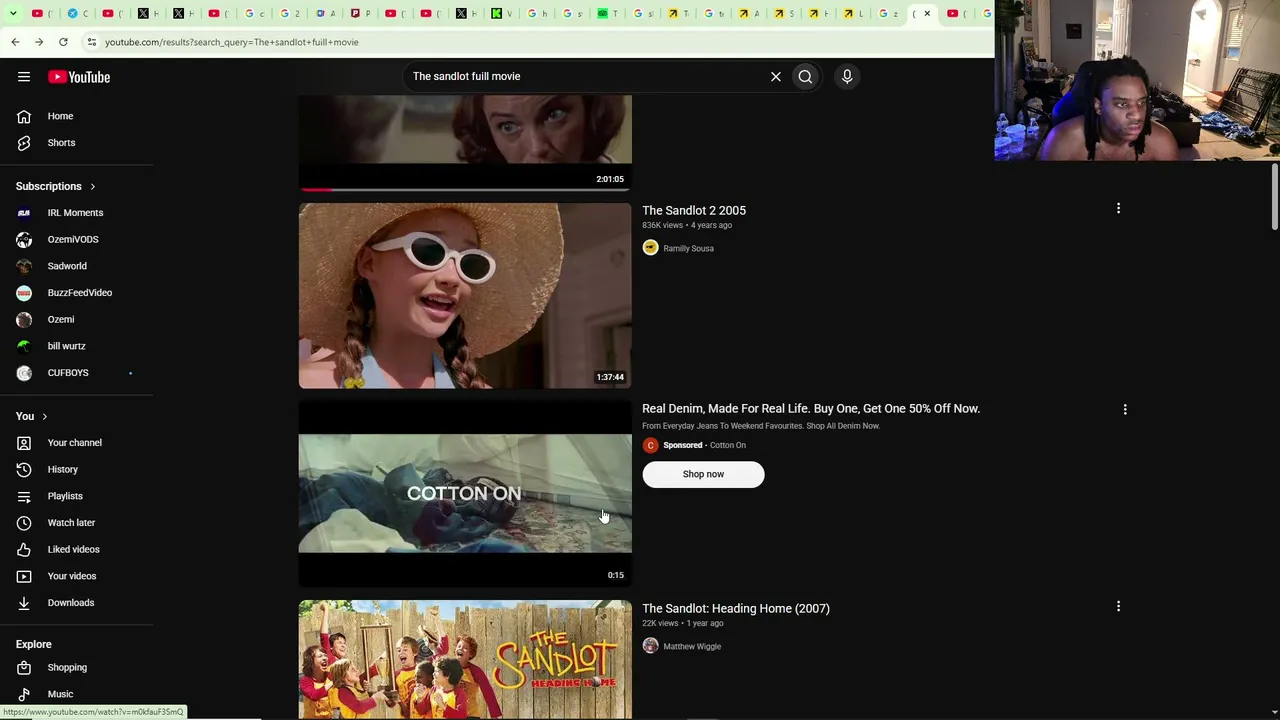Click the "Sponsored" label
Screen dimensions: 1280x720
tap(683, 446)
